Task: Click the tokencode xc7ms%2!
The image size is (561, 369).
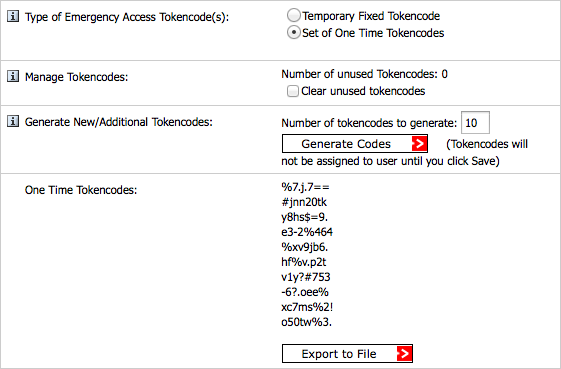Action: click(x=307, y=307)
